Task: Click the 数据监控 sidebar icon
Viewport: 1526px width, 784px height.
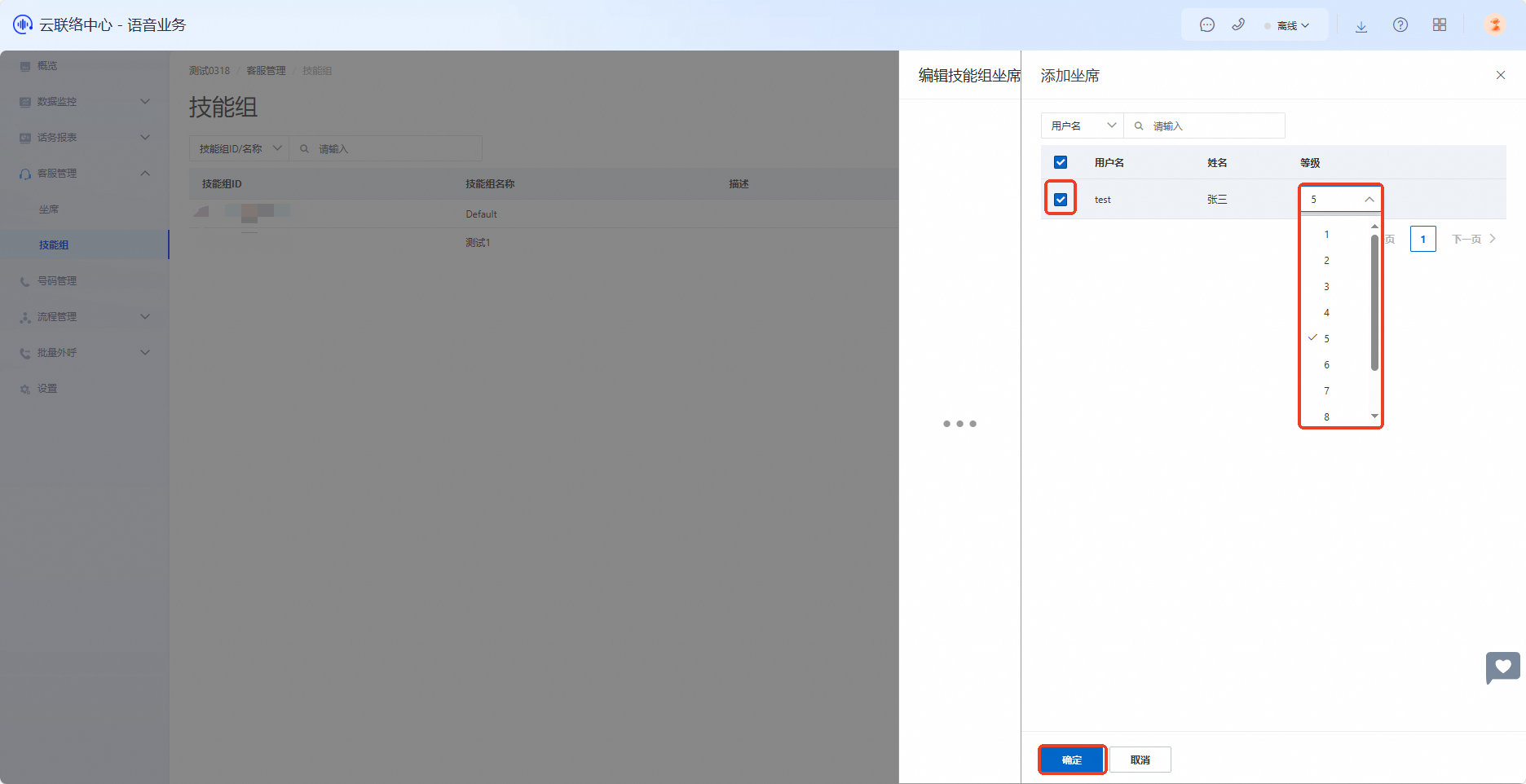Action: (25, 102)
